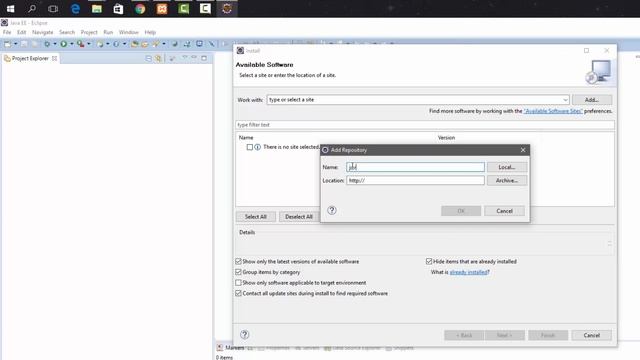
Task: Collapse all in Project Explorer
Action: 149,58
